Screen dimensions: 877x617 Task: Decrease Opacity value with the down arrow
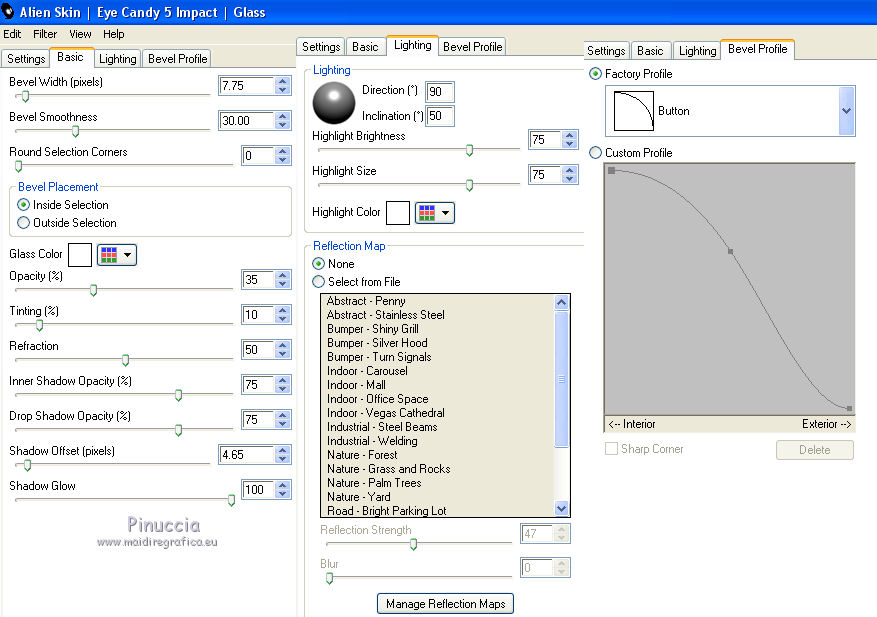282,285
